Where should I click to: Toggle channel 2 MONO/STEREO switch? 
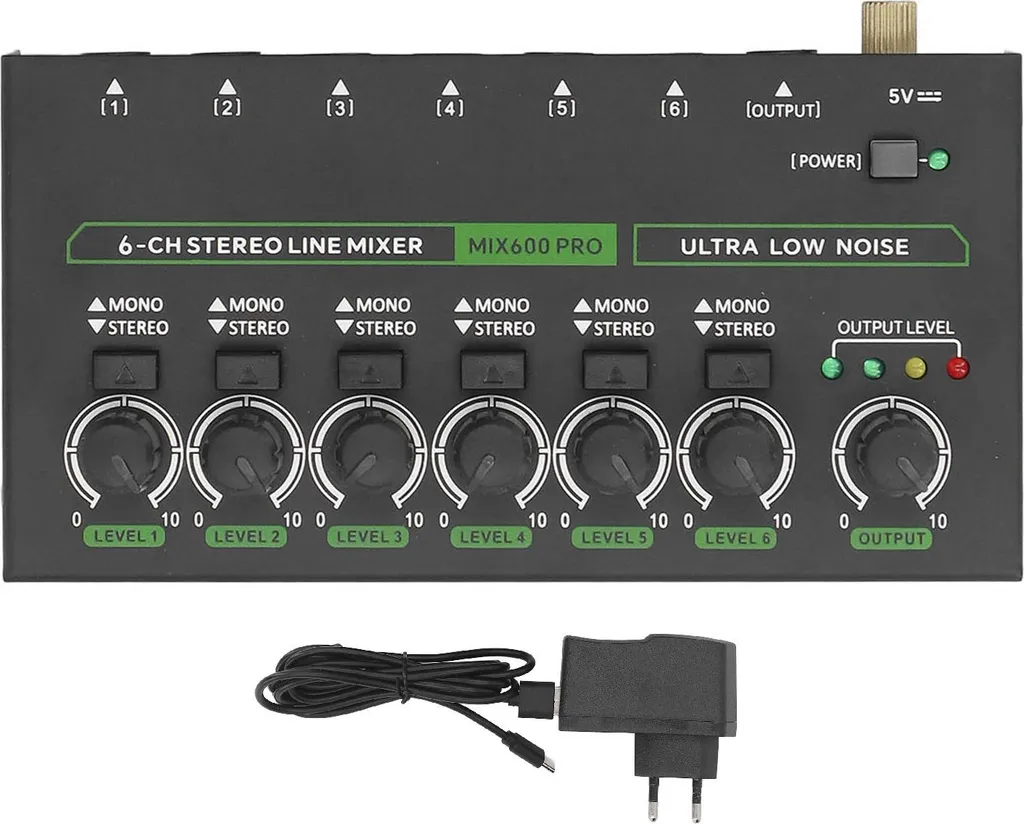pyautogui.click(x=248, y=371)
